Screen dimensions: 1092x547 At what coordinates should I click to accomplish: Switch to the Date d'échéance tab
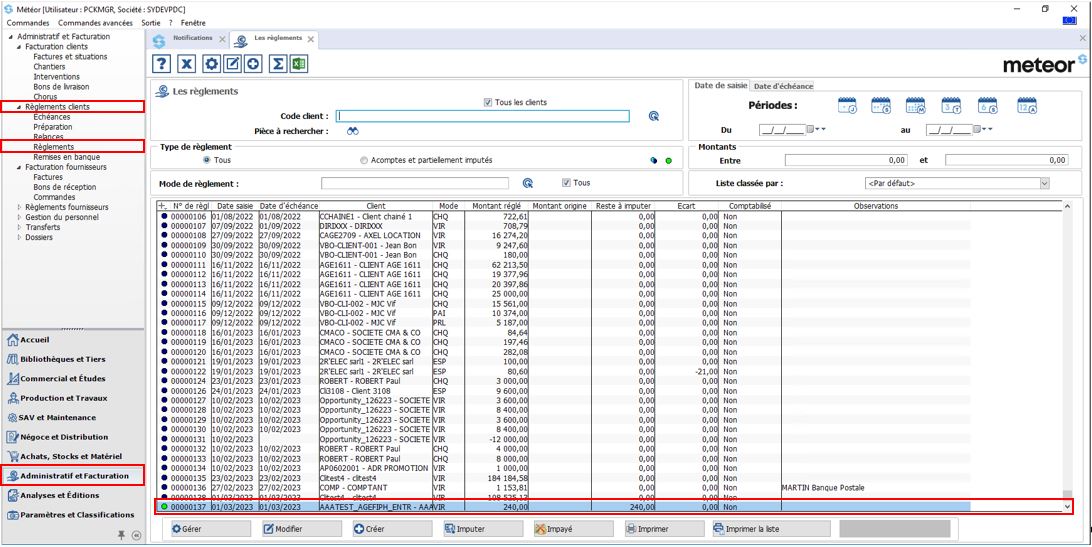tap(783, 86)
